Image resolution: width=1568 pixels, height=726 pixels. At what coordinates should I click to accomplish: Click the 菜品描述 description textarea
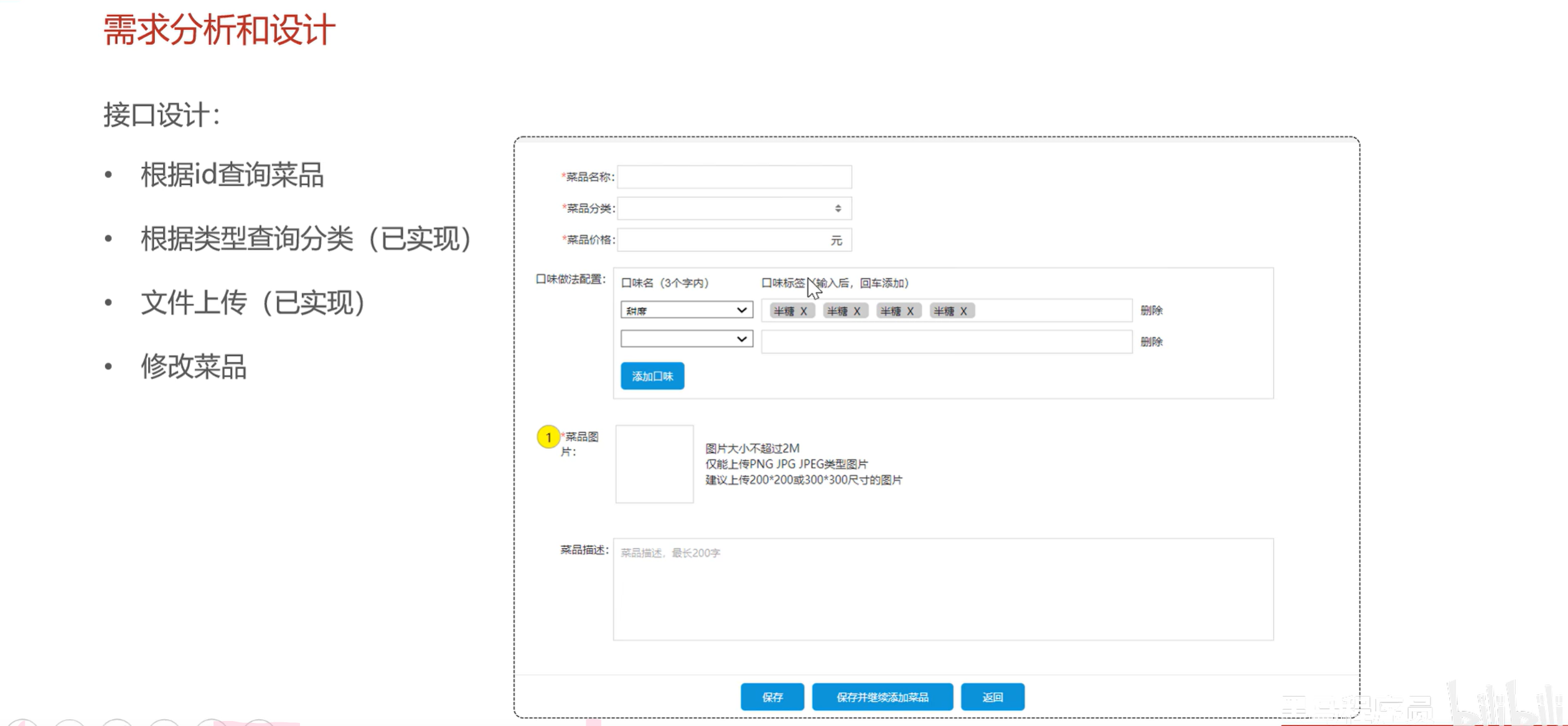(942, 589)
